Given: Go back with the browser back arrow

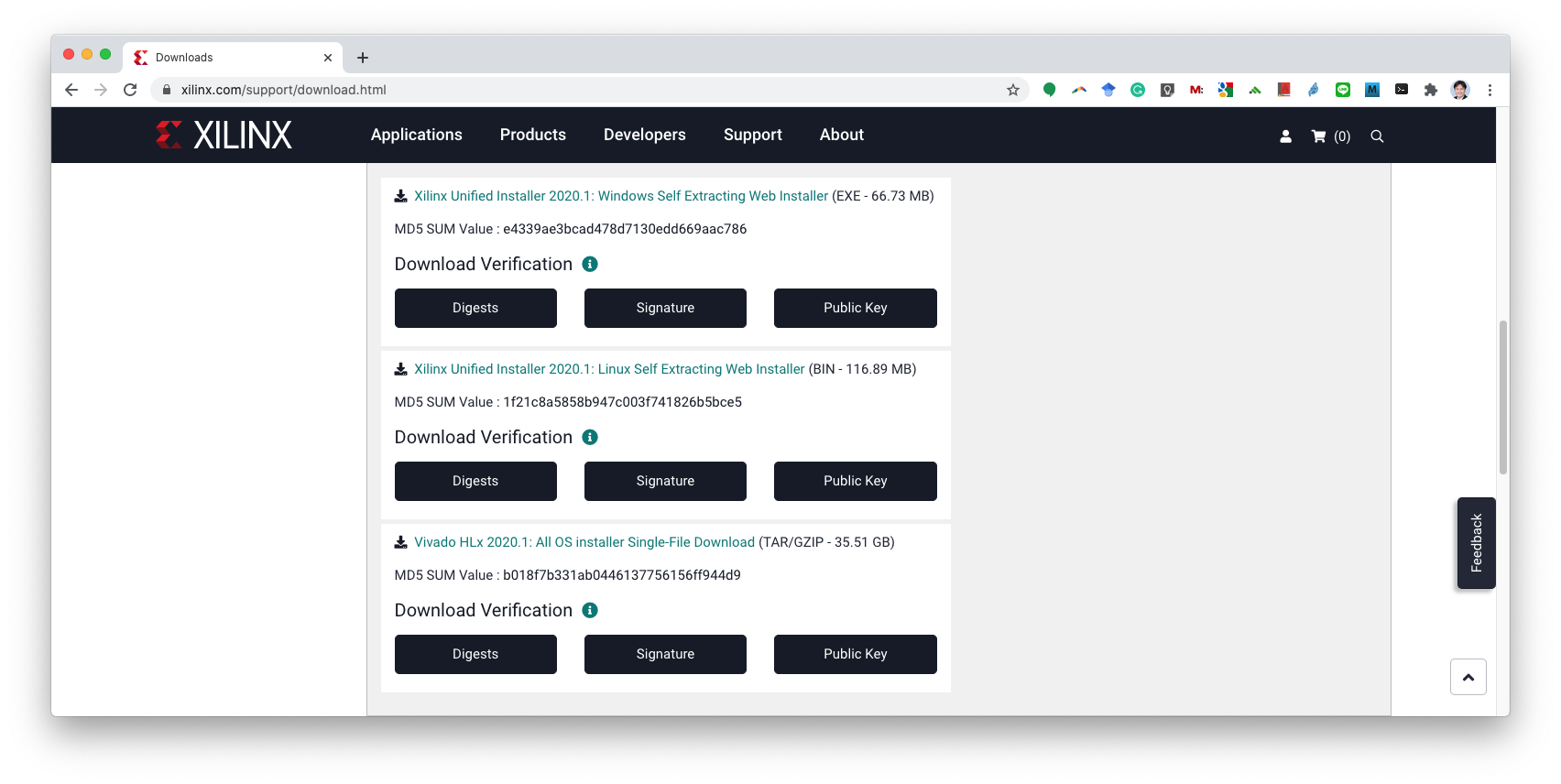Looking at the screenshot, I should 71,90.
